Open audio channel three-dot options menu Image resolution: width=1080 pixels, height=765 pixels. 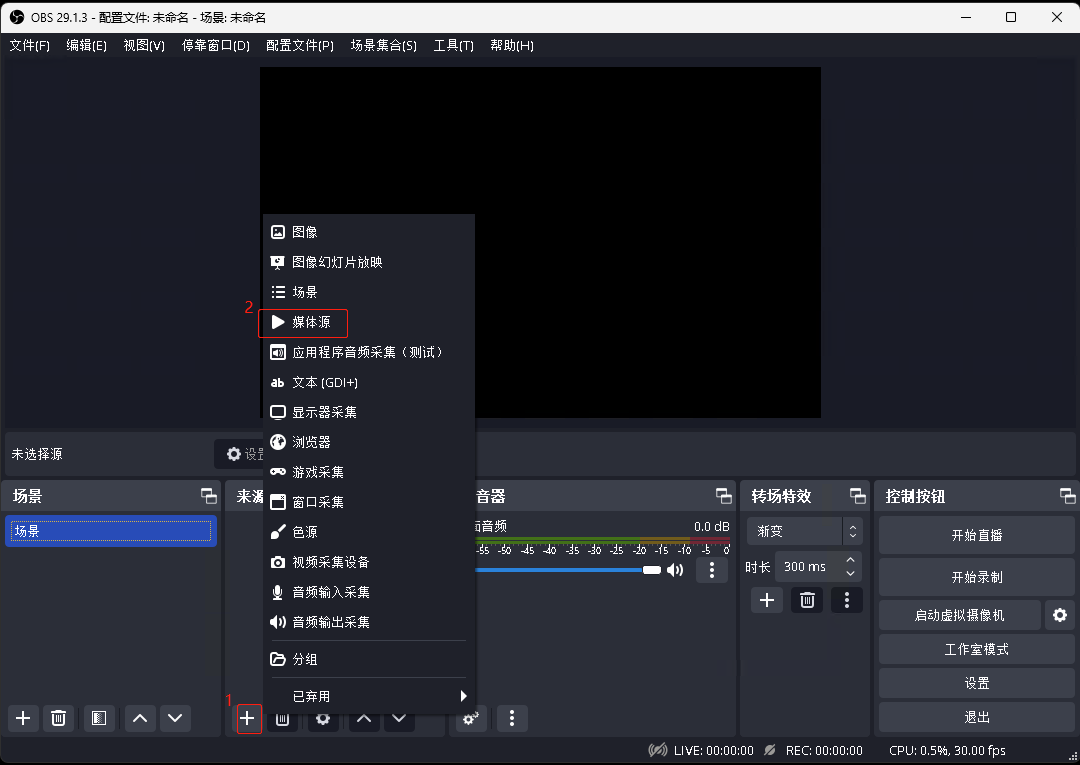pos(712,570)
